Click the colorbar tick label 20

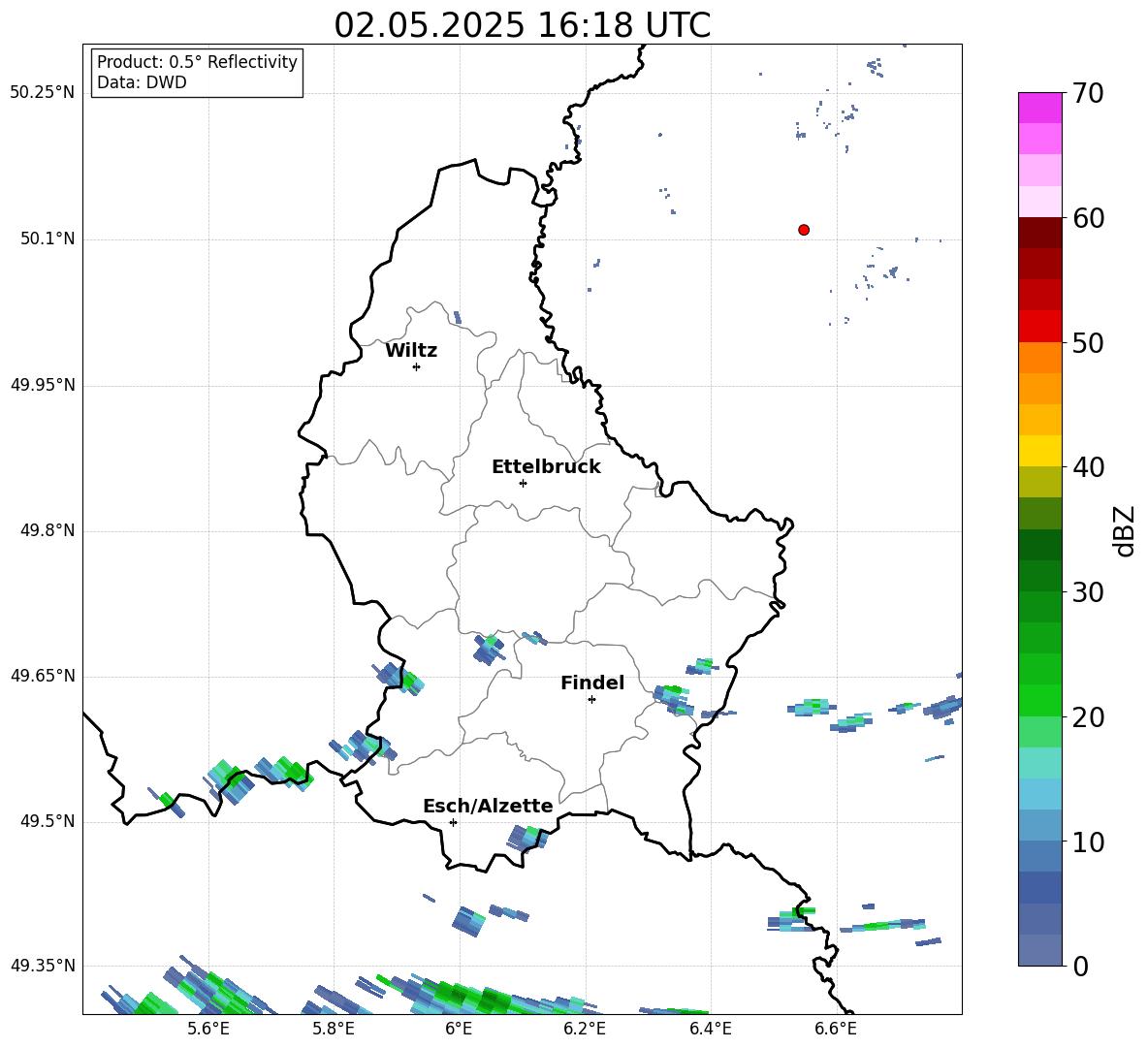[x=1088, y=717]
